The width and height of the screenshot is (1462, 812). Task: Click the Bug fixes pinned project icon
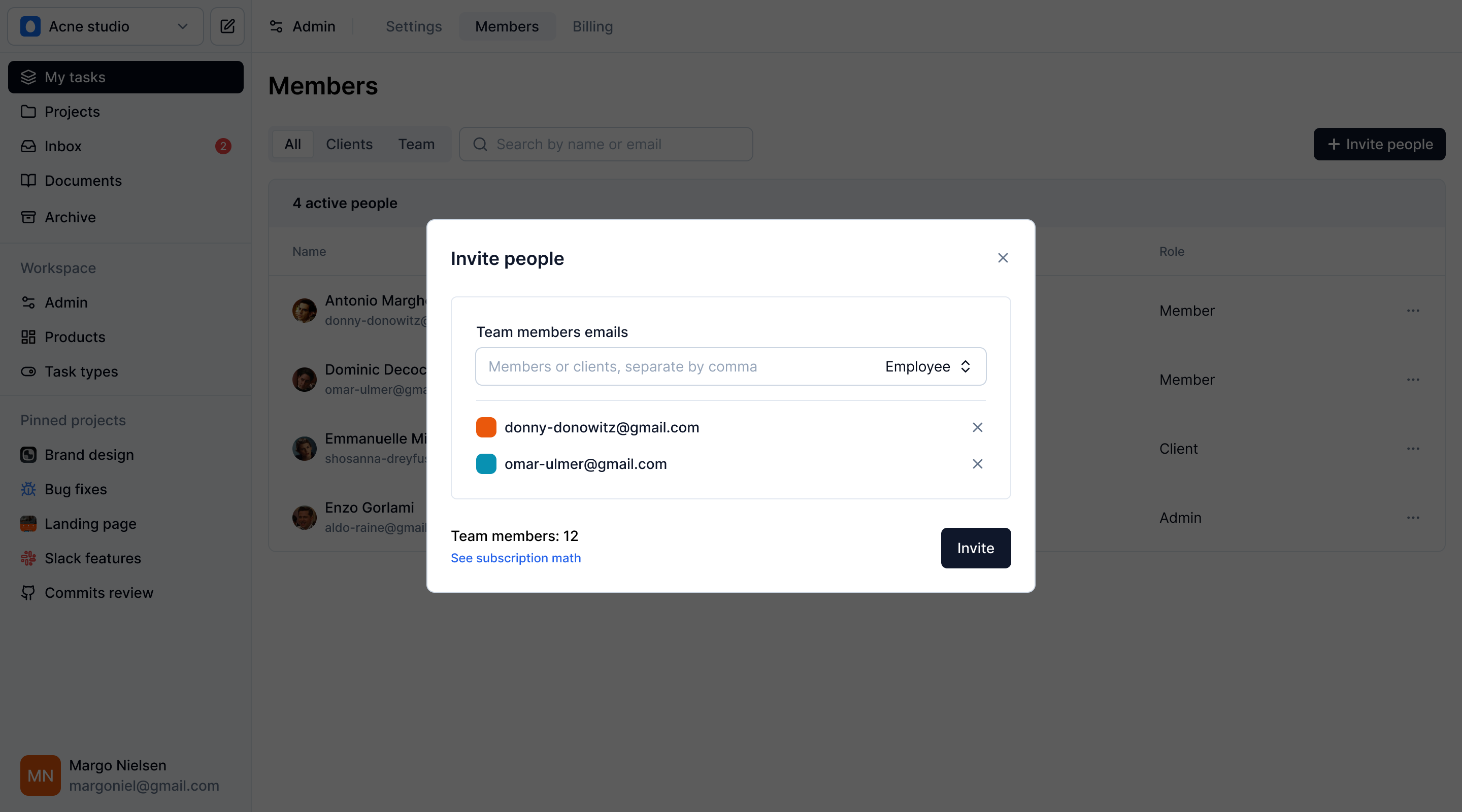(x=28, y=489)
